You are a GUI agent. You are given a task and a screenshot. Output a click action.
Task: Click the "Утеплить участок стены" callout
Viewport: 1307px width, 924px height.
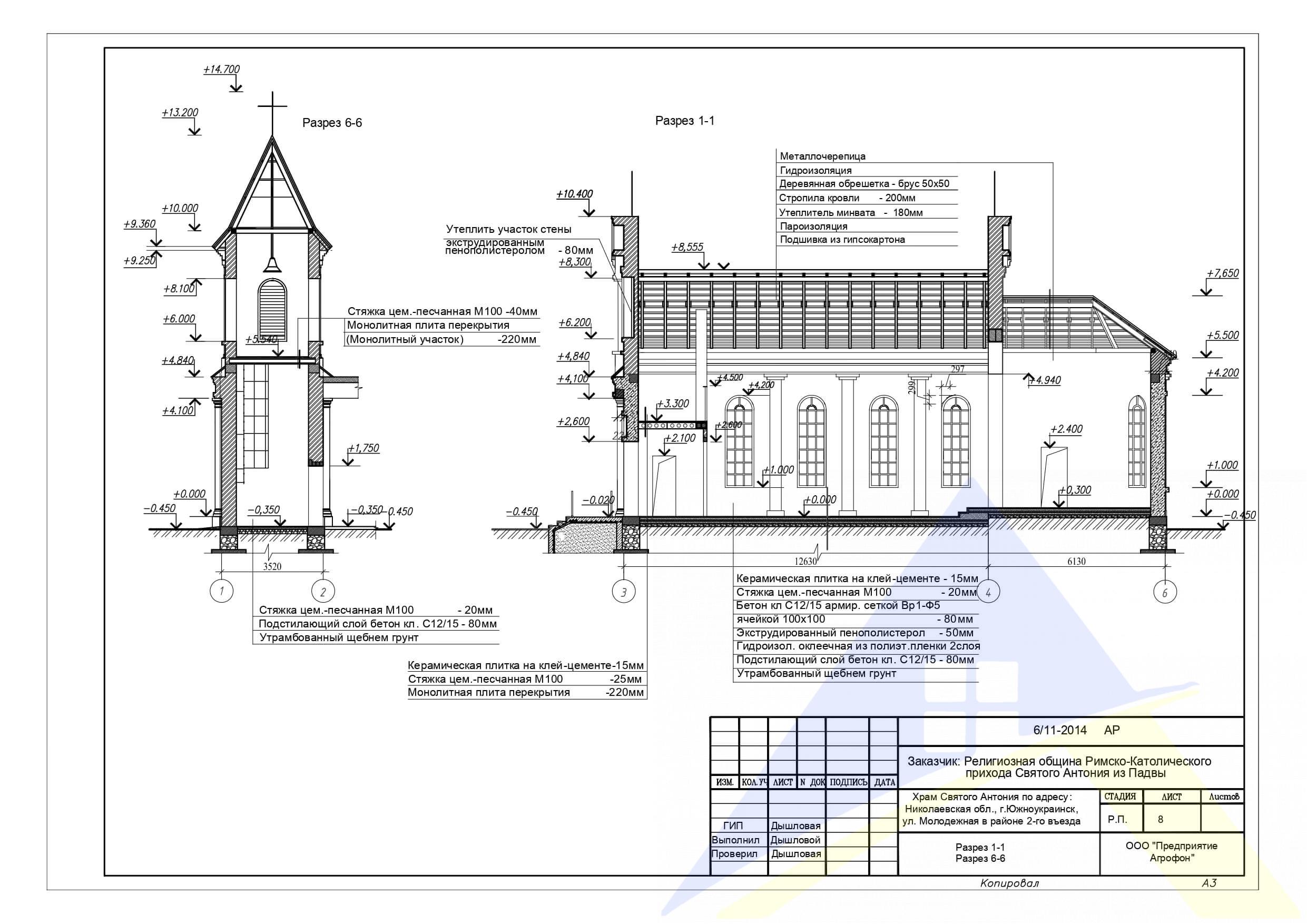509,230
